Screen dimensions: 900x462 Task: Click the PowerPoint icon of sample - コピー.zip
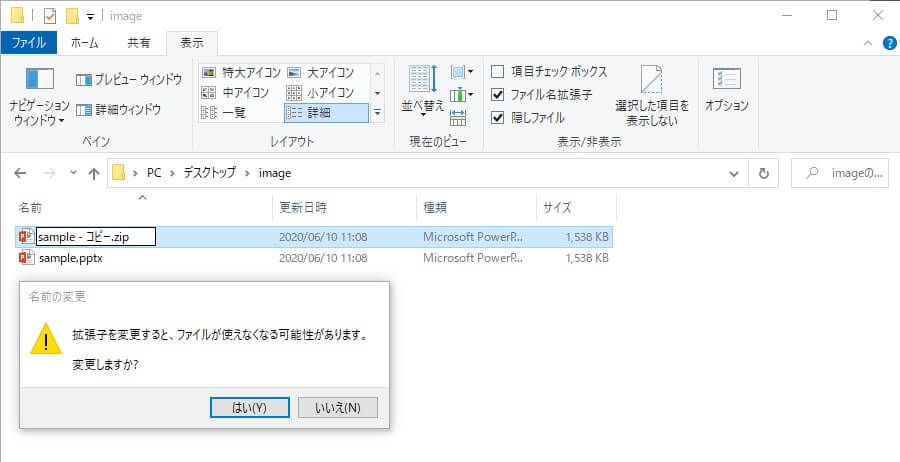click(26, 236)
